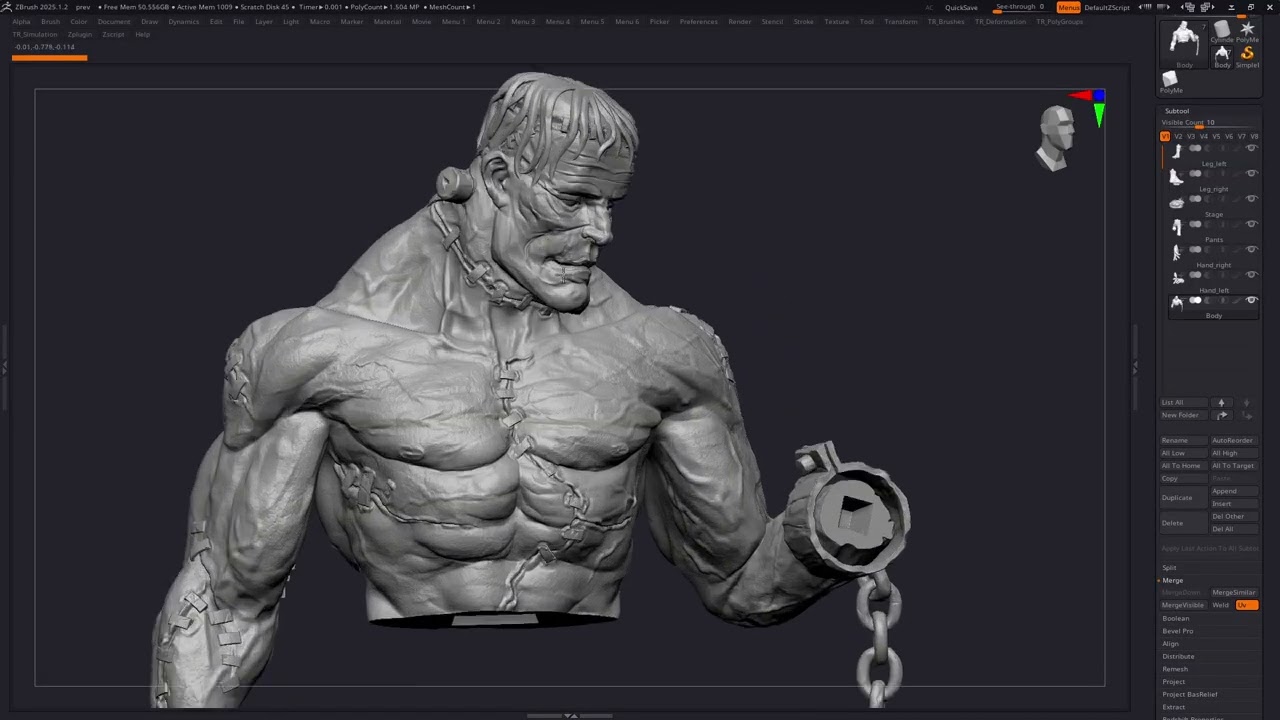Expand the Project BasRelief section
The height and width of the screenshot is (720, 1280).
click(1189, 694)
